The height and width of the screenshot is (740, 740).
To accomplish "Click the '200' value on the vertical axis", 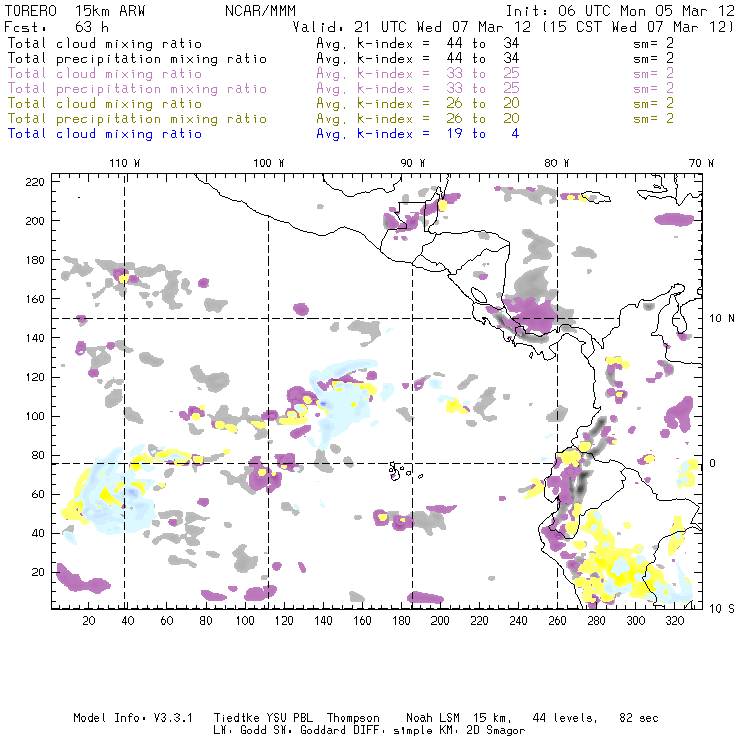I will [35, 221].
